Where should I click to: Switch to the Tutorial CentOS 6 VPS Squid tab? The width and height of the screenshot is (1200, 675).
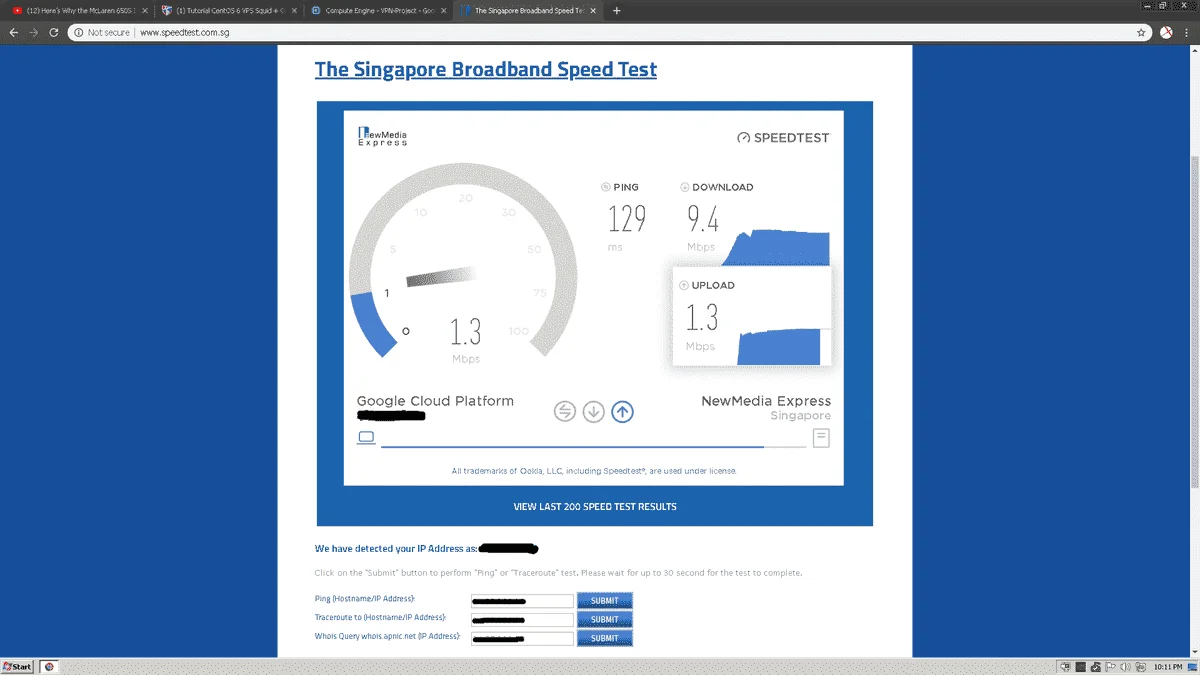point(228,11)
